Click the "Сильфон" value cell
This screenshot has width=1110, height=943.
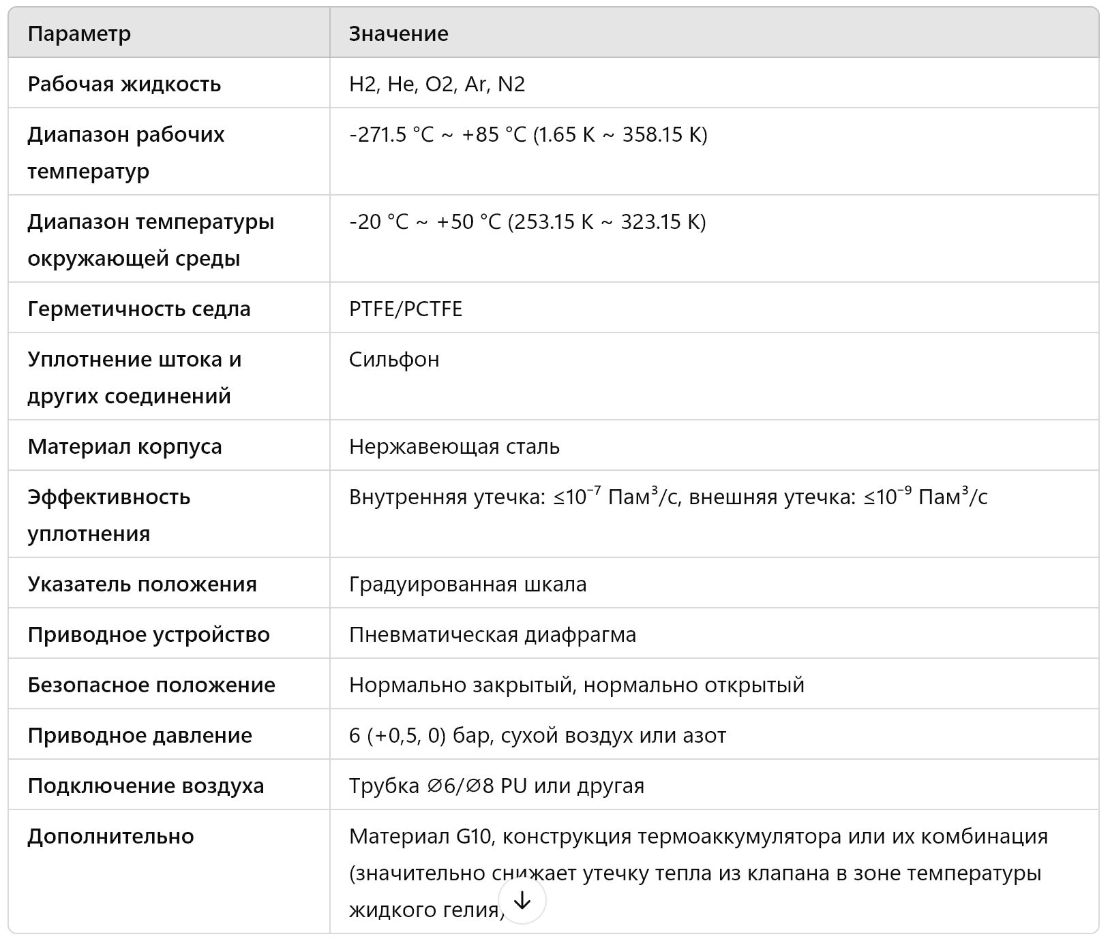(394, 359)
